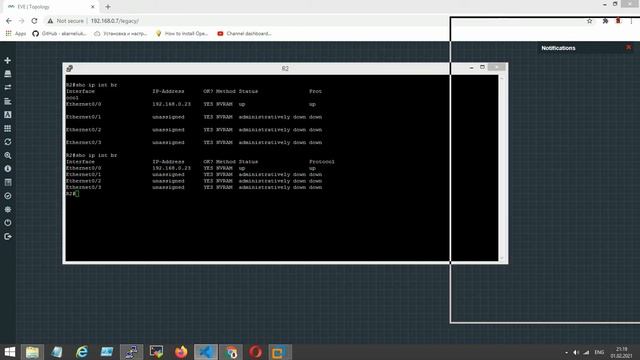
Task: Click the browser forward arrow
Action: (x=22, y=21)
